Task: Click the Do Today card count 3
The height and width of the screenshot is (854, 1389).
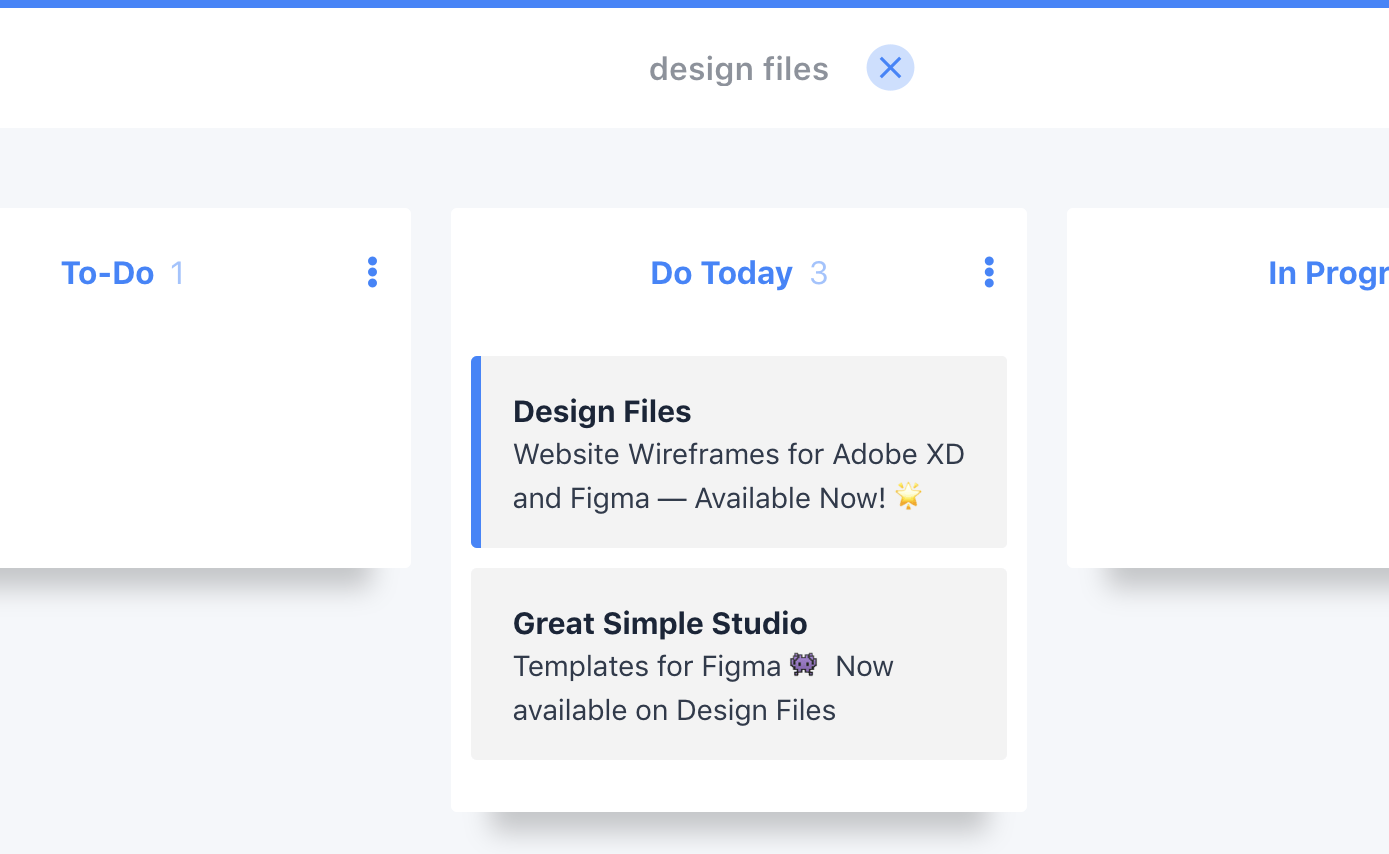Action: pos(818,273)
